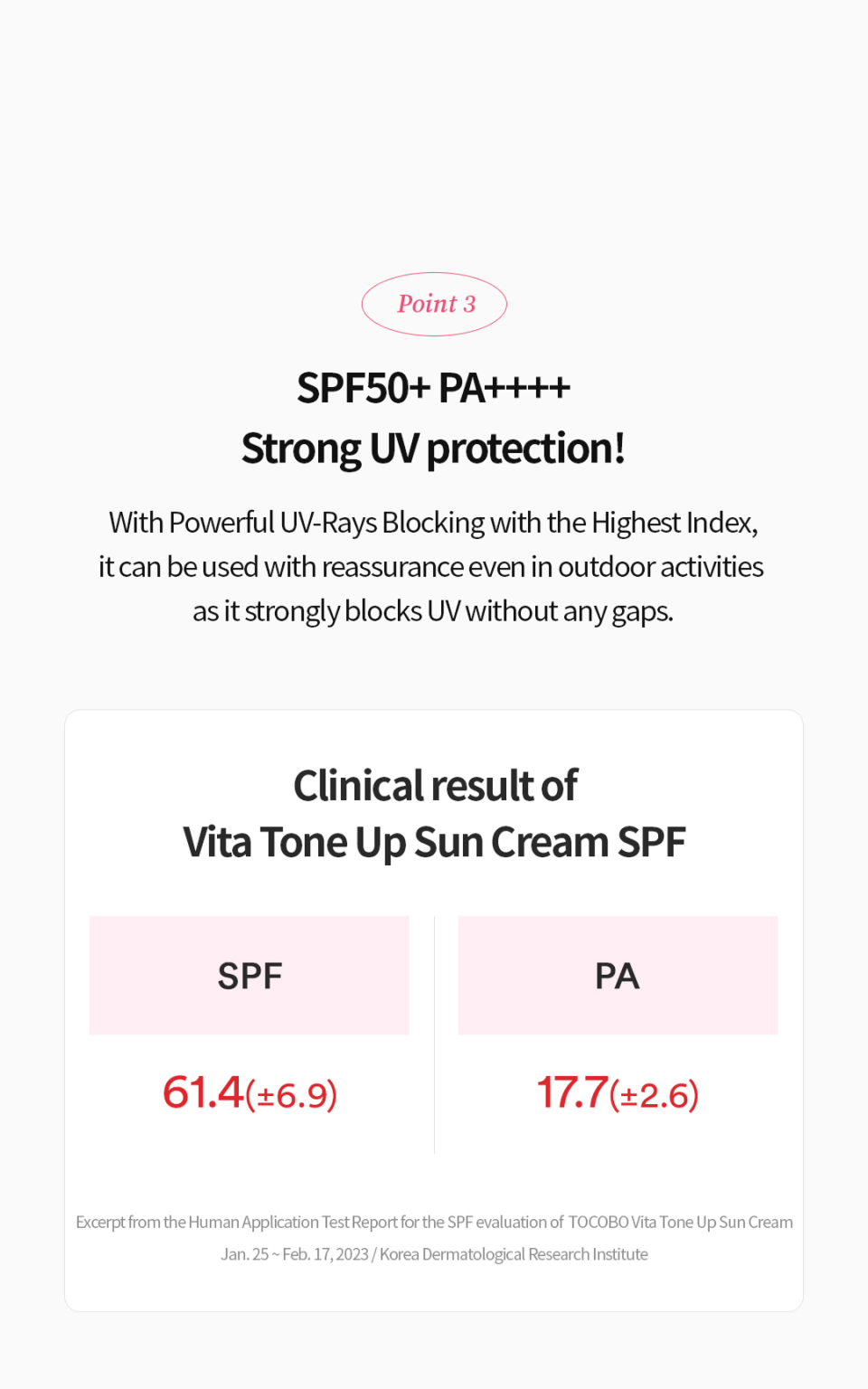Select the "Vita Tone Up Sun Cream SPF" title
868x1389 pixels.
tap(434, 843)
